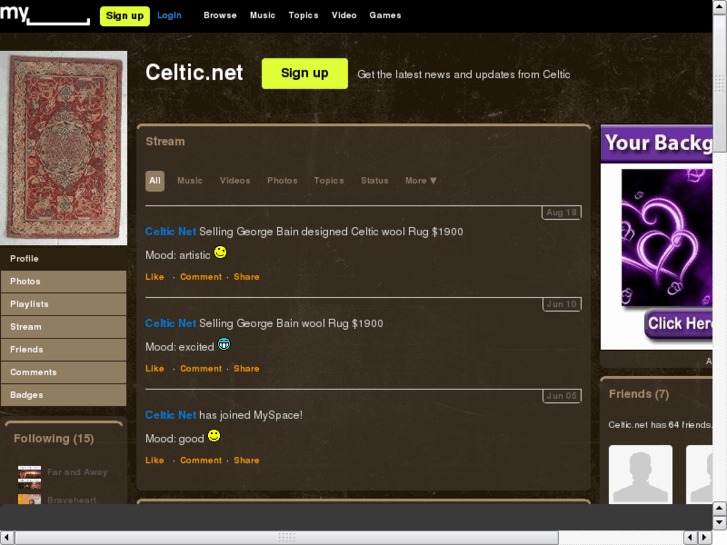Viewport: 727px width, 545px height.
Task: Click the MySpace logo in header
Action: [x=45, y=14]
